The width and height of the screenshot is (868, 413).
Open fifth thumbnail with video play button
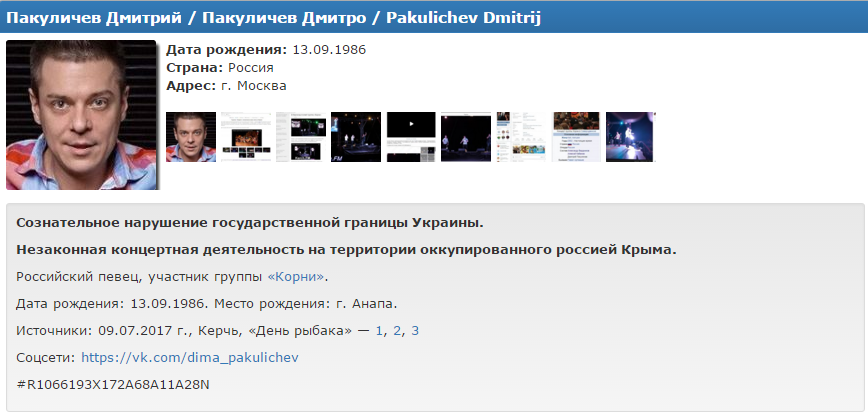411,137
